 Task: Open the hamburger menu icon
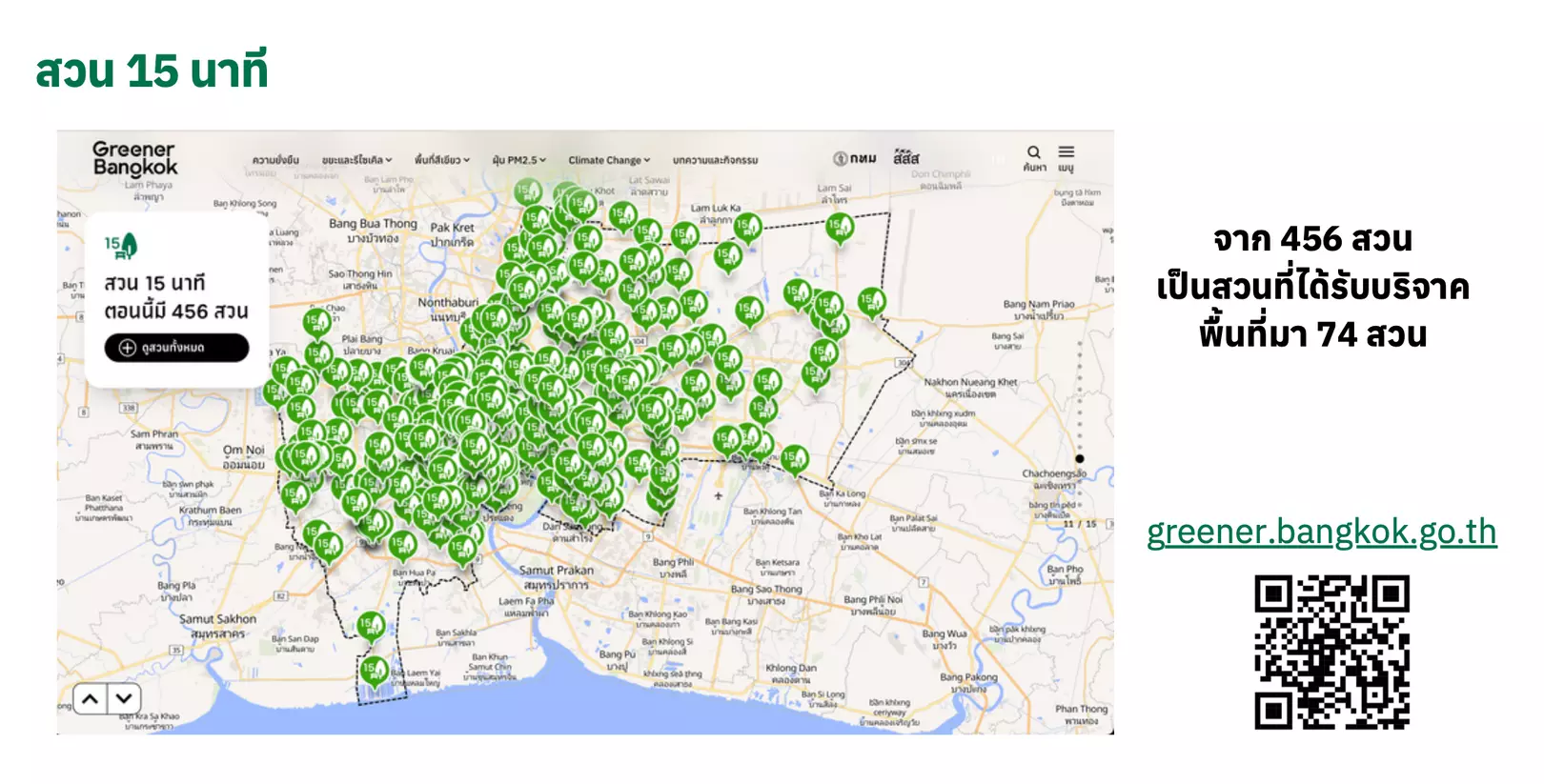[x=1066, y=152]
